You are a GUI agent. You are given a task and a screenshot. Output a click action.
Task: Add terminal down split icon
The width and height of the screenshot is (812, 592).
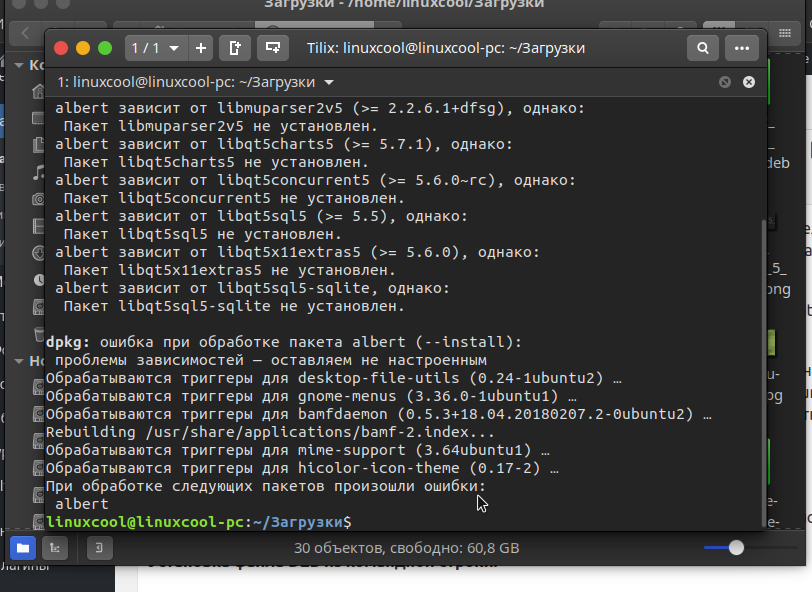[x=269, y=47]
